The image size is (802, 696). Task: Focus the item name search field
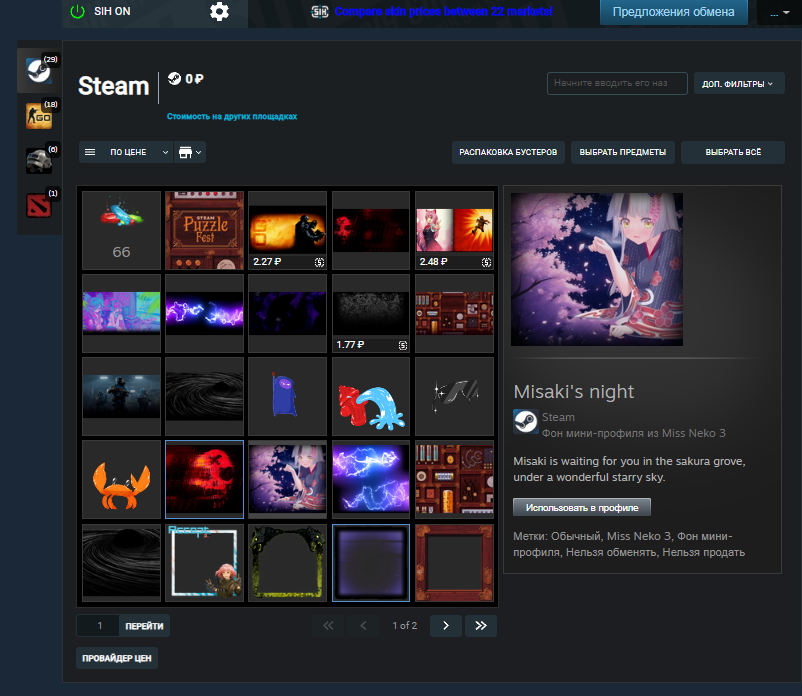[x=617, y=83]
